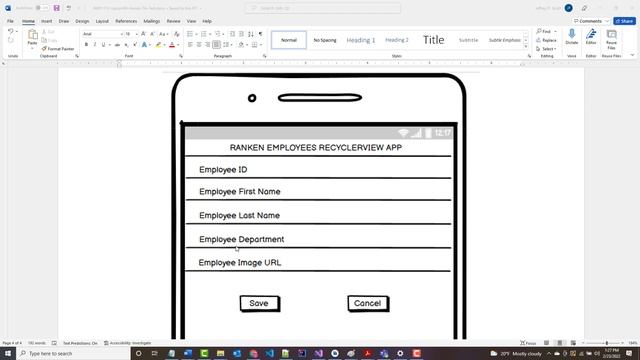Click the Shading paint bucket icon
The width and height of the screenshot is (640, 360).
pyautogui.click(x=241, y=44)
